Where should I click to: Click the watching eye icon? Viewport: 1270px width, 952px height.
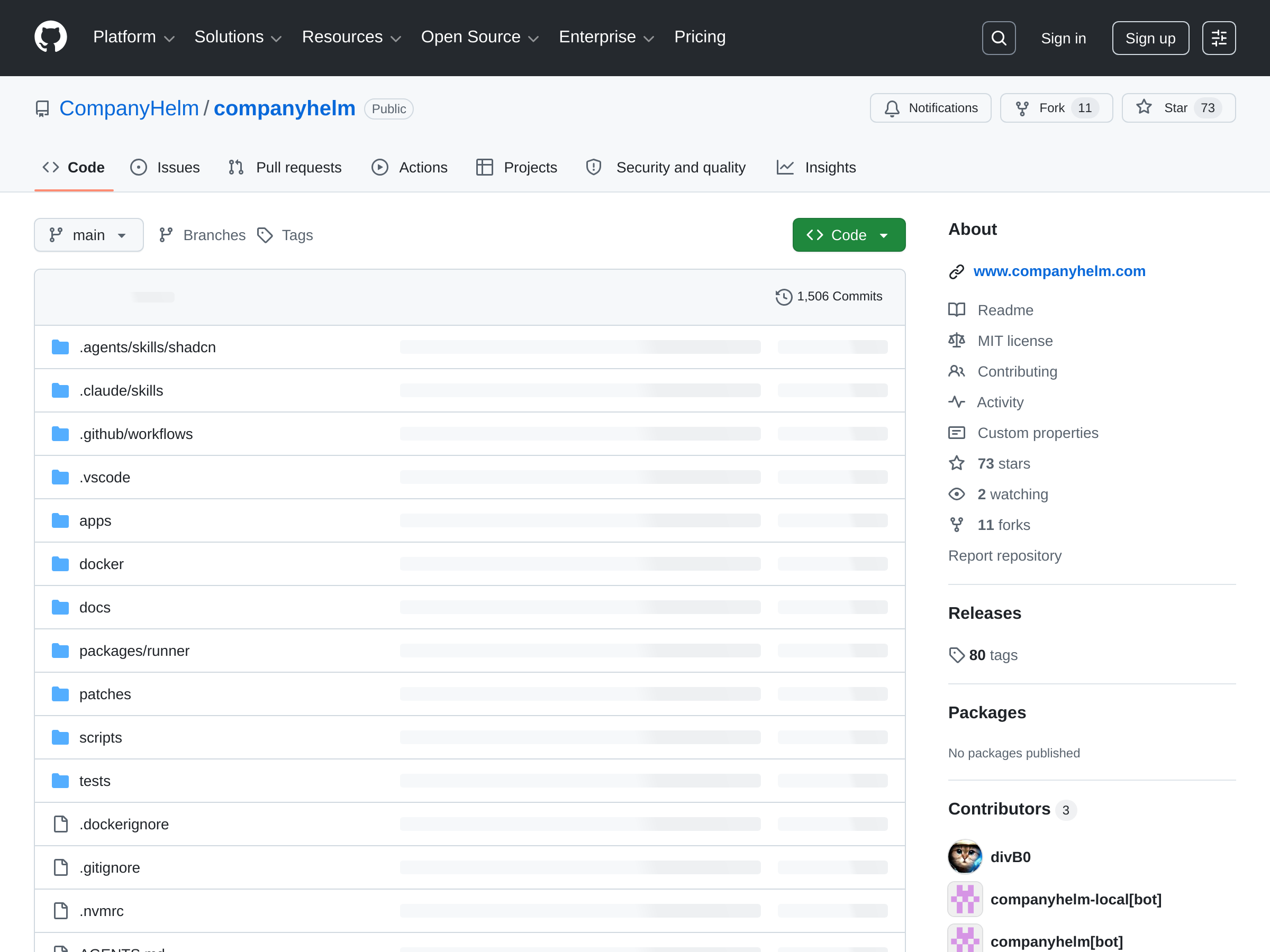(x=957, y=494)
